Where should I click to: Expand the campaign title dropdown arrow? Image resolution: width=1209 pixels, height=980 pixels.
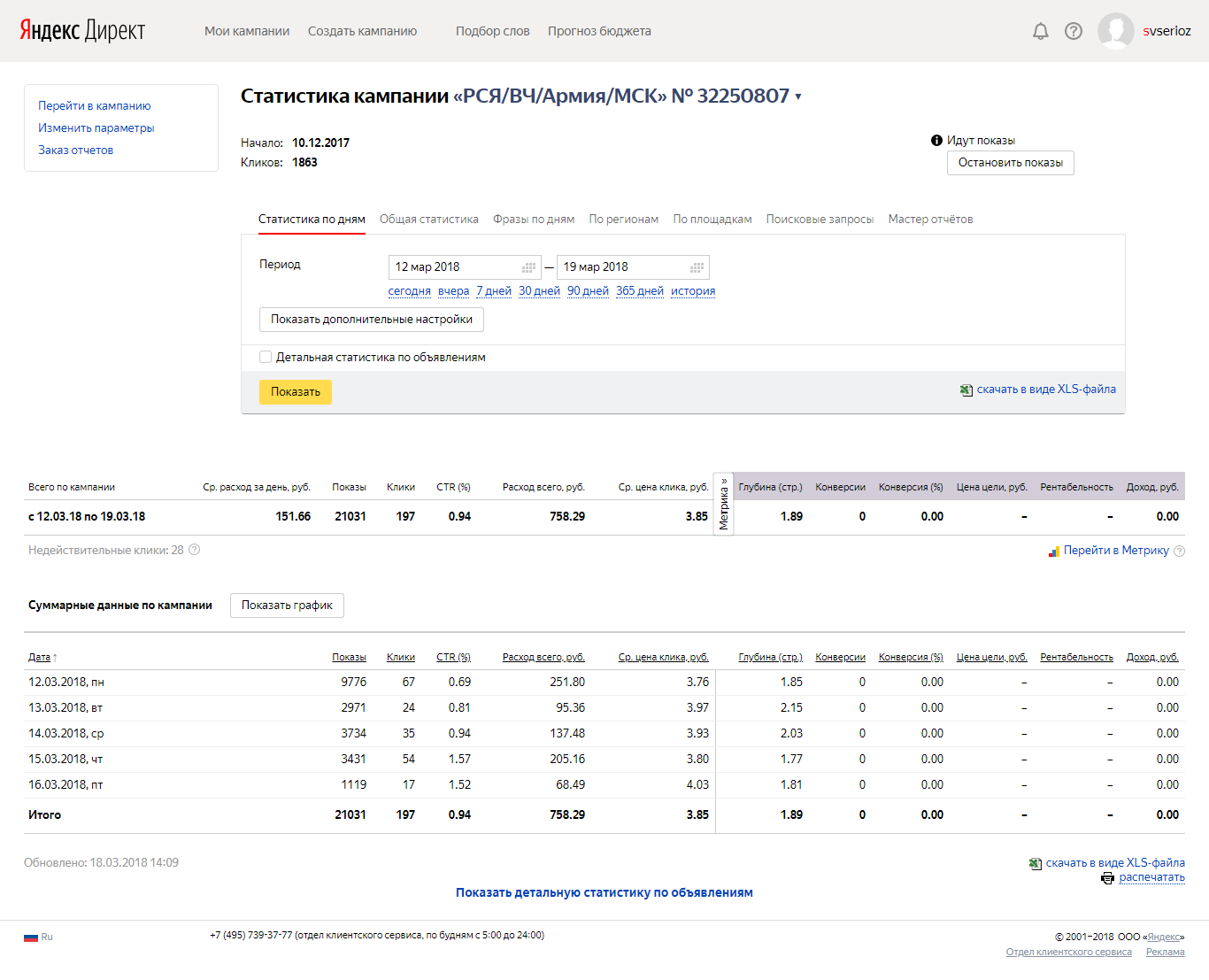tap(798, 96)
